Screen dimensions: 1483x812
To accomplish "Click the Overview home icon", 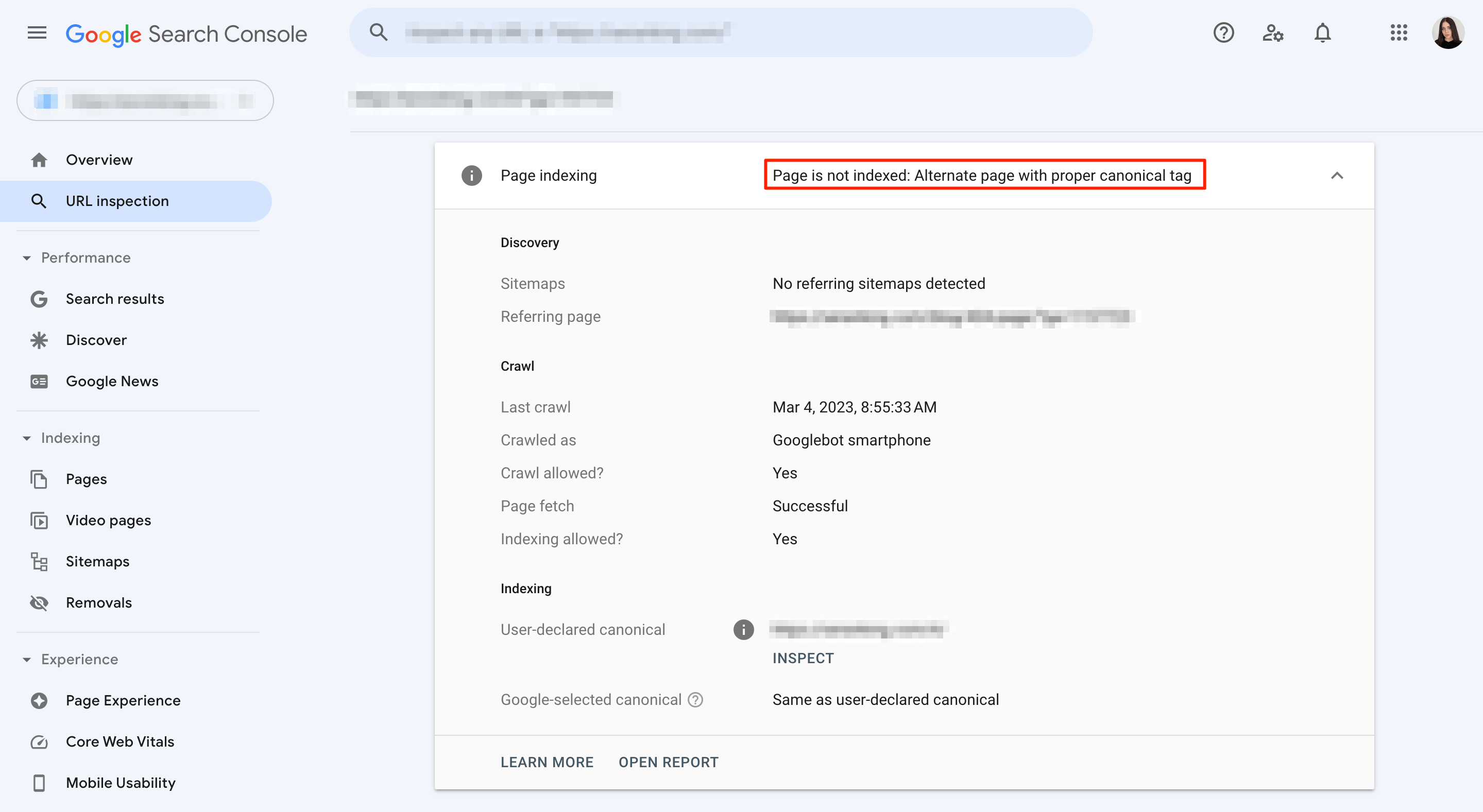I will [x=39, y=160].
